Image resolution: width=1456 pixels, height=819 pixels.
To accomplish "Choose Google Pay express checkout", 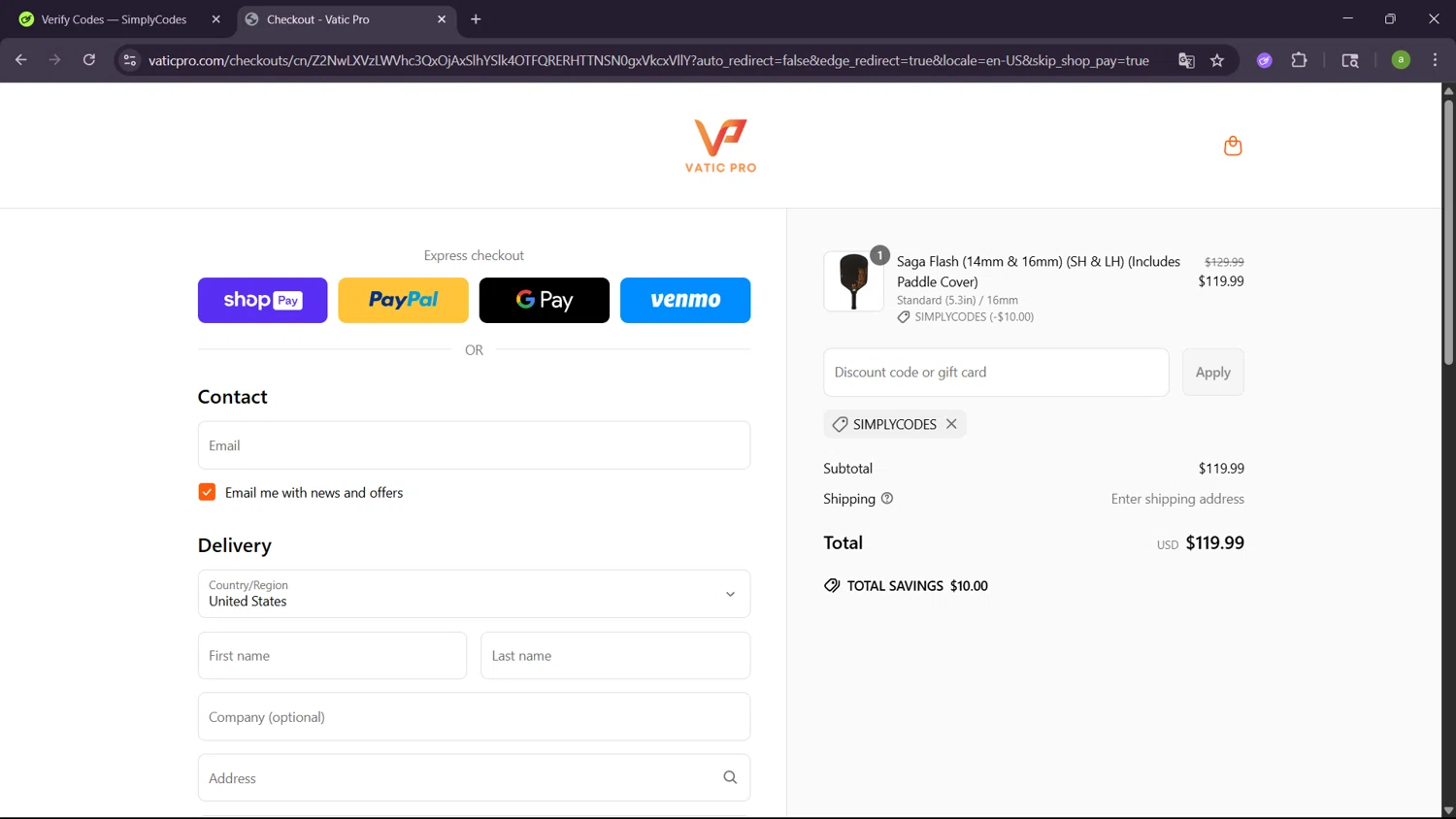I will click(545, 300).
